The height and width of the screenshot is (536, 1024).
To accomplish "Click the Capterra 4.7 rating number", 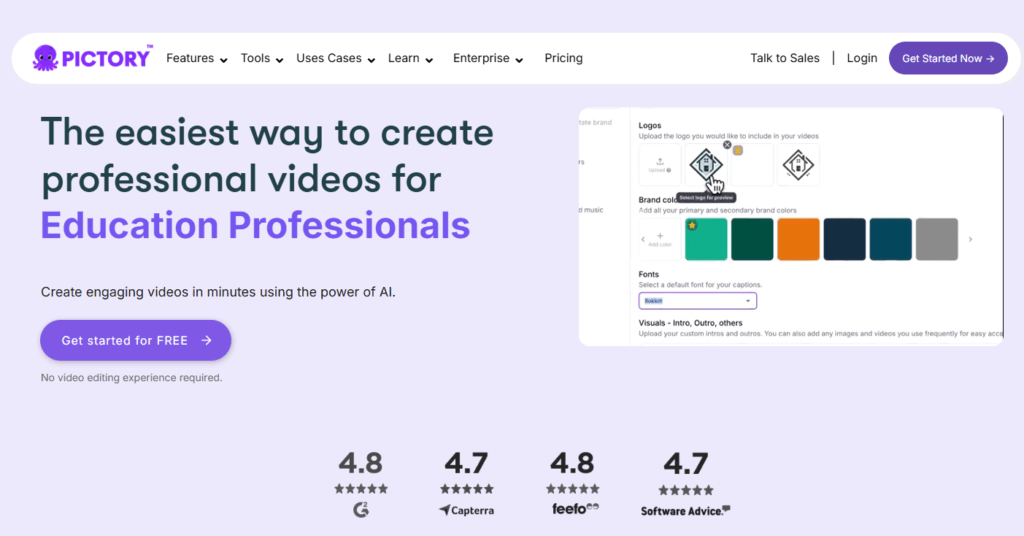I will point(466,464).
